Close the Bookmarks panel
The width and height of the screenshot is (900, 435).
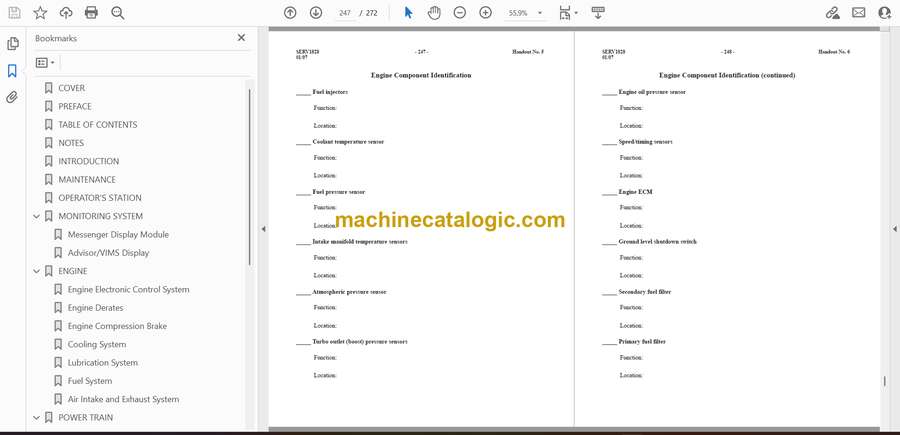241,38
